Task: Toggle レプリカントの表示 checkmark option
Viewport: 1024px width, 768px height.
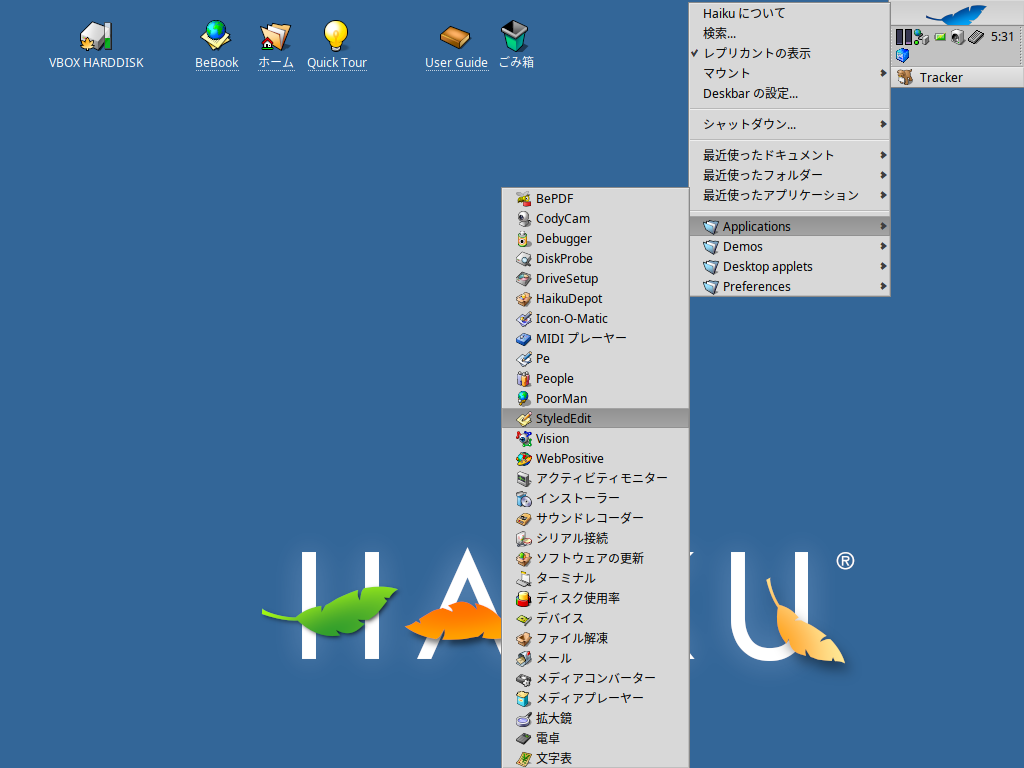Action: (756, 53)
